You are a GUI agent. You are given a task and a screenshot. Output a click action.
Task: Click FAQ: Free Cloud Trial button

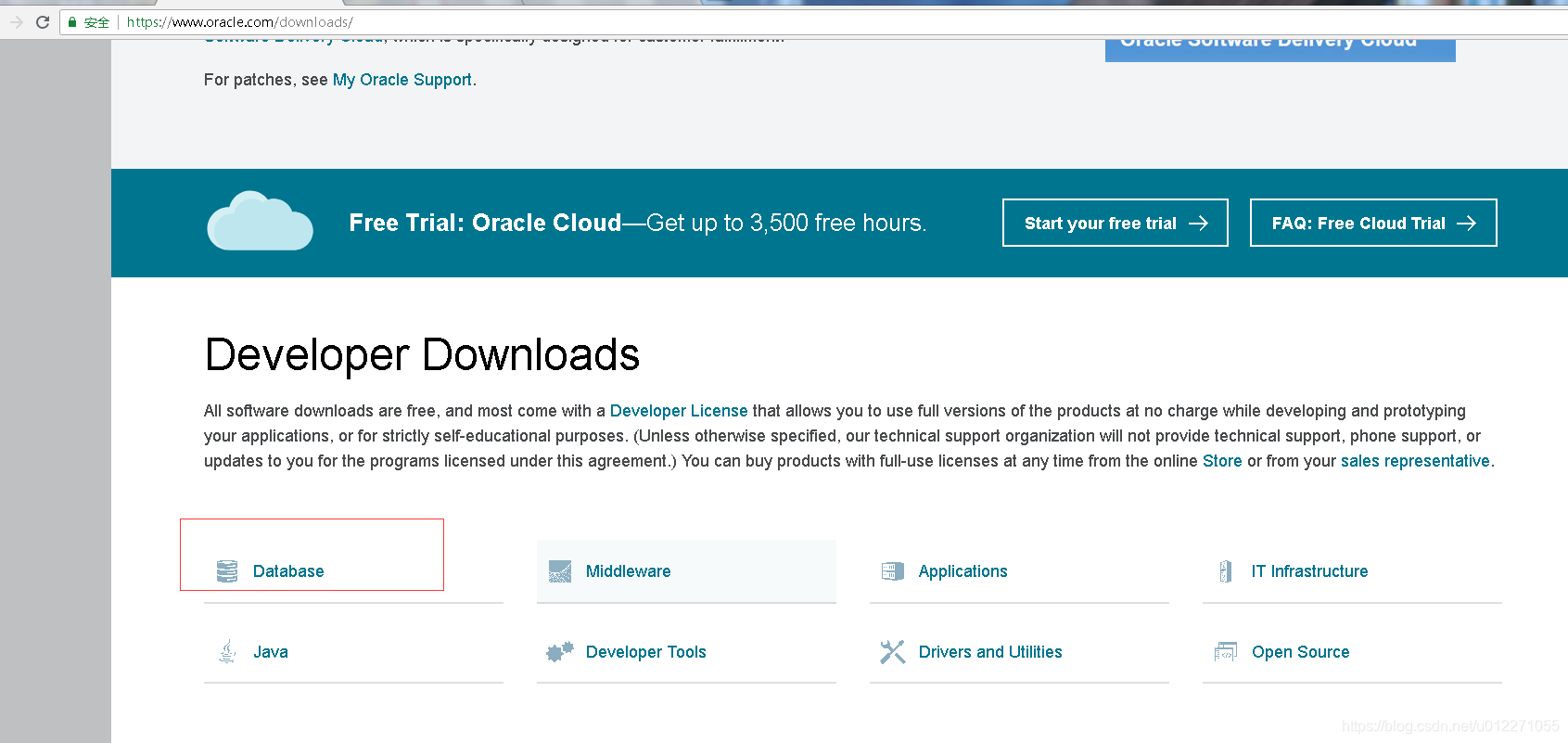[1373, 223]
